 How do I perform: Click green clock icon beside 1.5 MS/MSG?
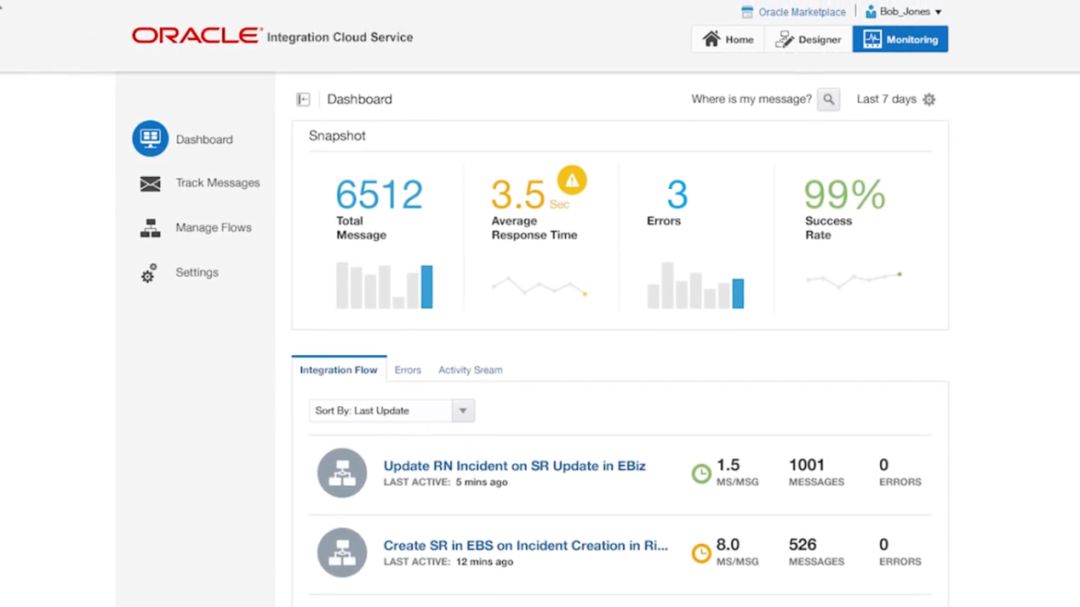(x=701, y=473)
